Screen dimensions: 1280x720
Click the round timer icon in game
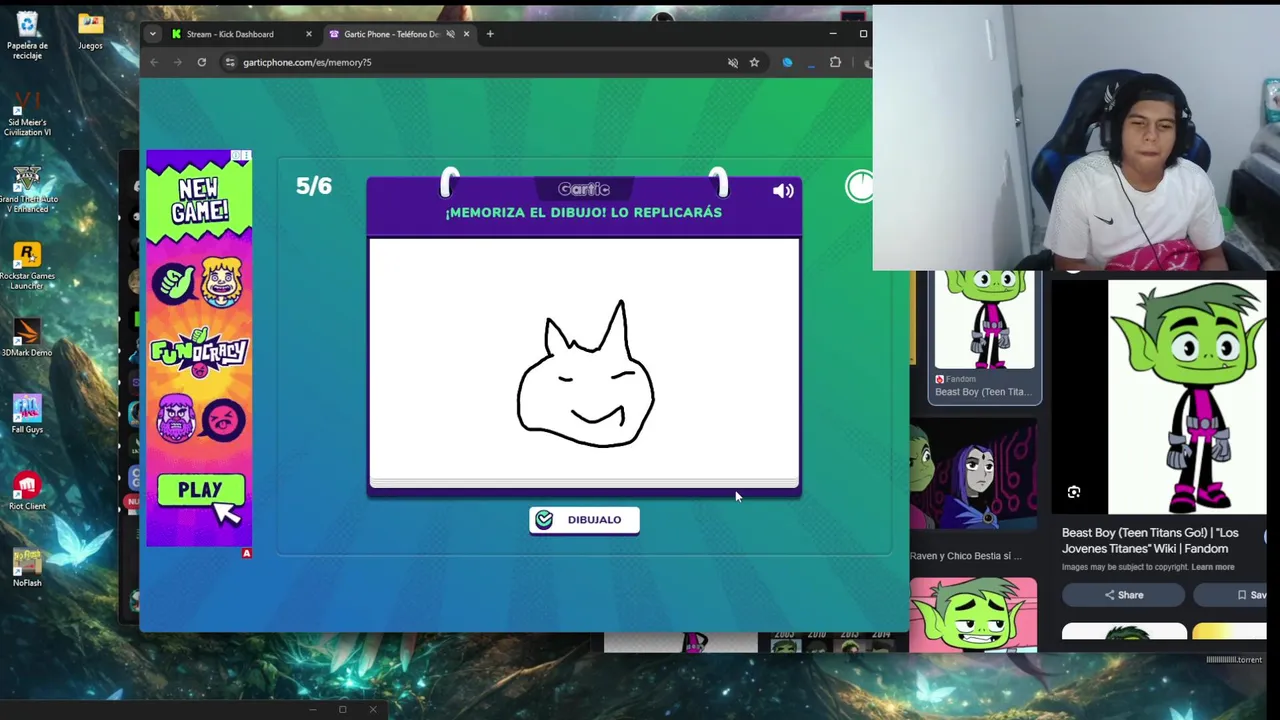860,185
